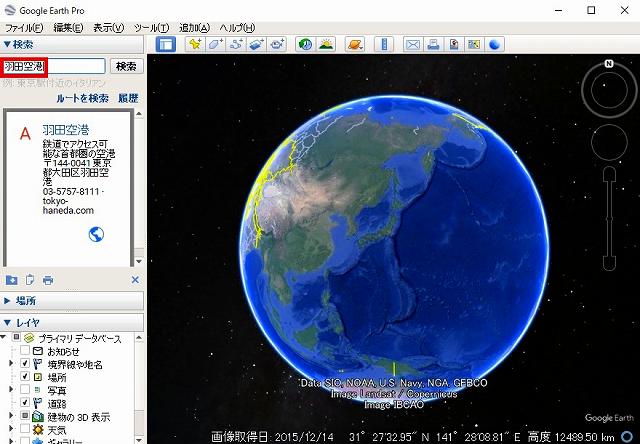Record a tour with the camera icon
This screenshot has height=444, width=640.
coord(277,44)
